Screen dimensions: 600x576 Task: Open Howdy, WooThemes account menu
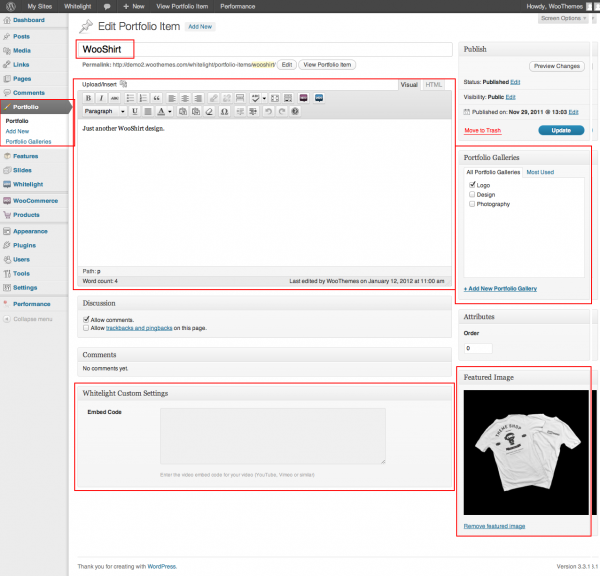(x=554, y=7)
